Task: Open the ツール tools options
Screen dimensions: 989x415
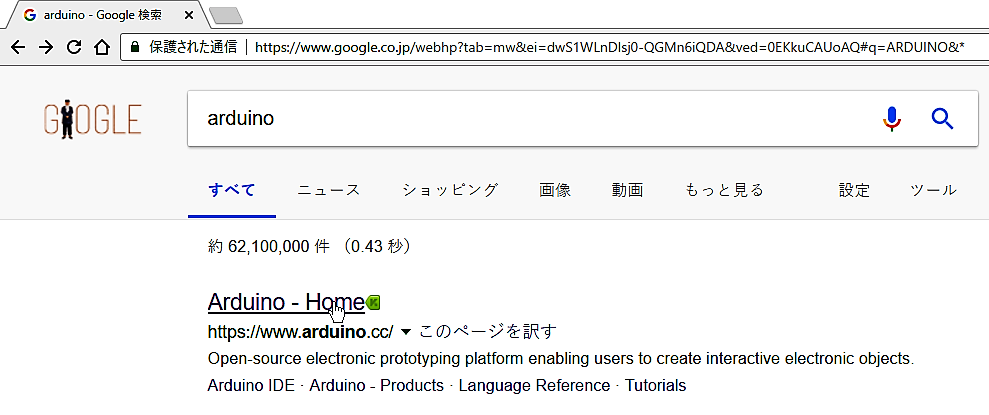Action: pyautogui.click(x=933, y=190)
